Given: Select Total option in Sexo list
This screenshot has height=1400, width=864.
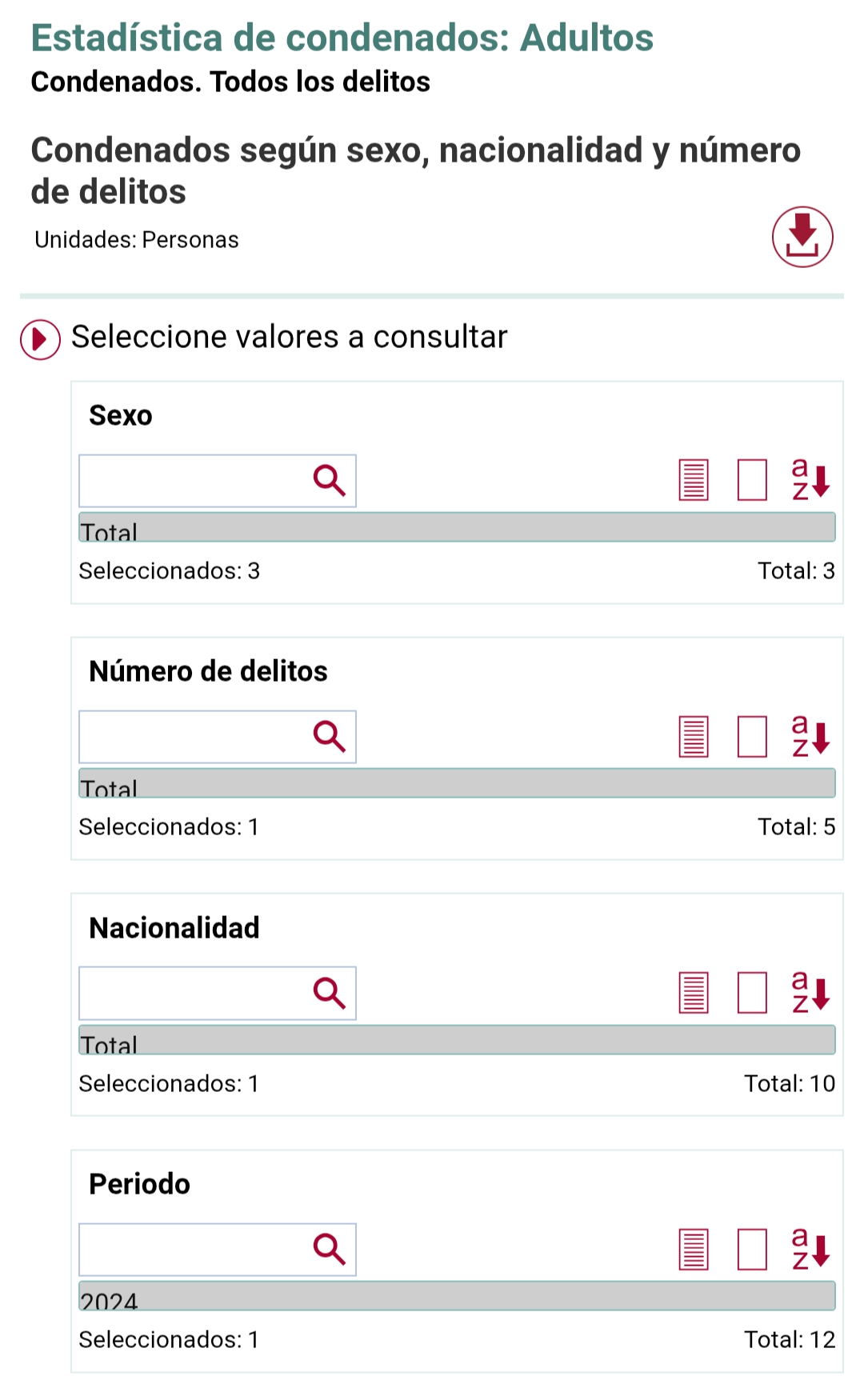Looking at the screenshot, I should 456,529.
